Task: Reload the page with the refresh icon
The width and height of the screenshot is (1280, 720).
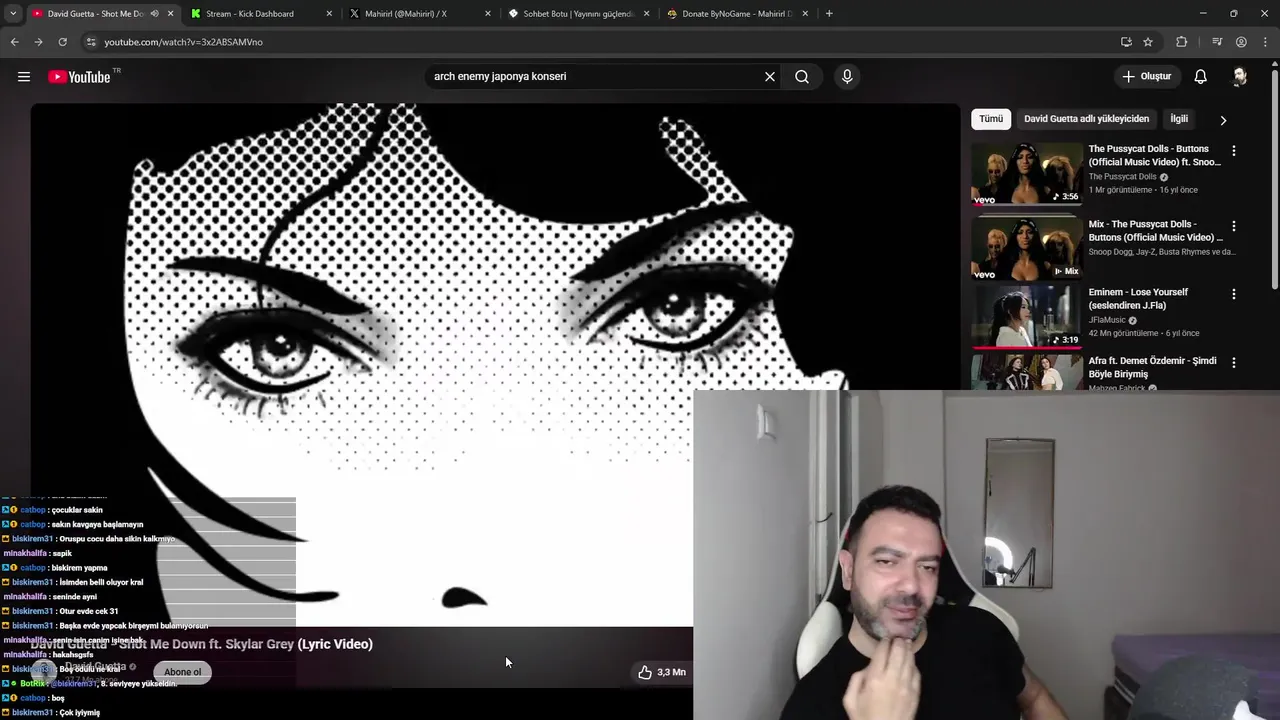Action: pos(62,42)
